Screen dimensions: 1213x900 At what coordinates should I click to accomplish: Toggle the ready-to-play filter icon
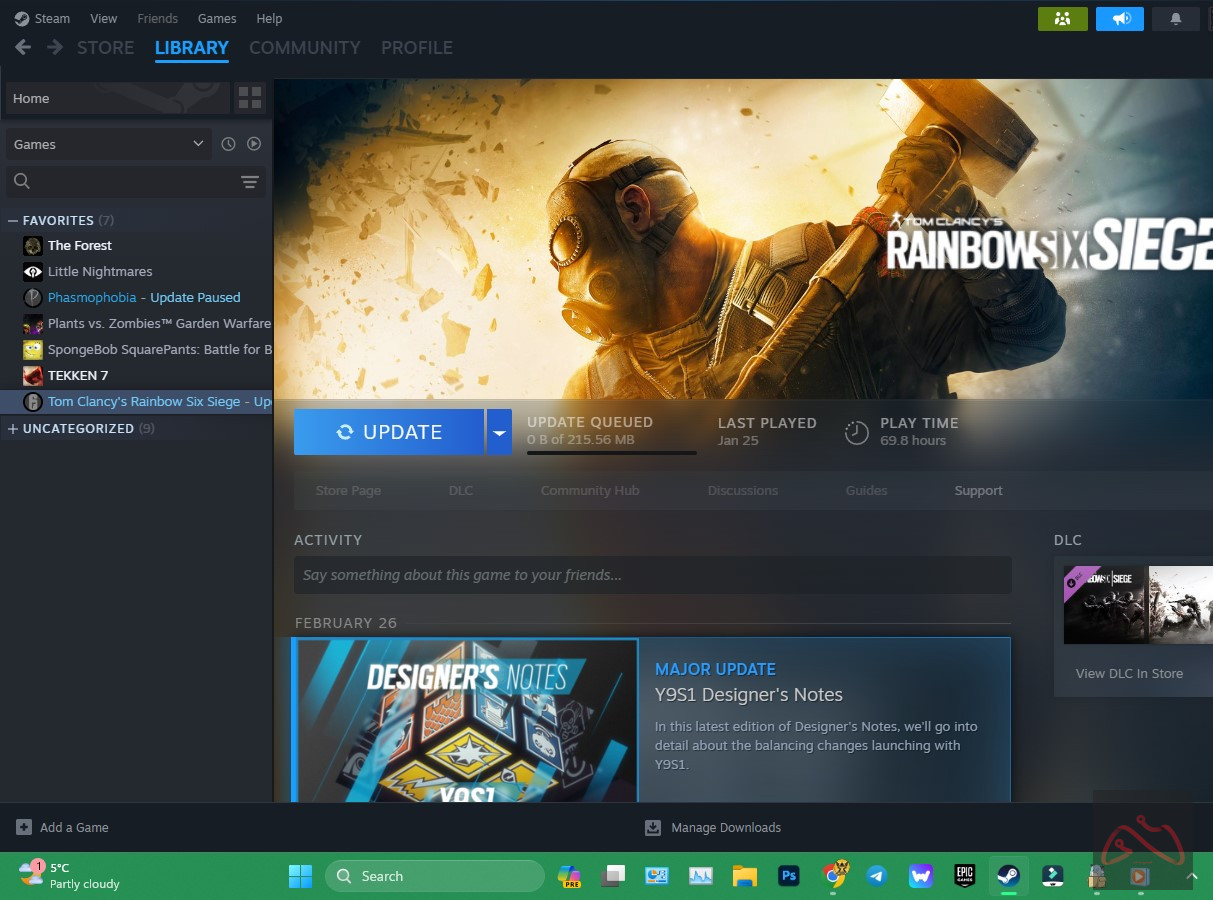click(x=254, y=144)
